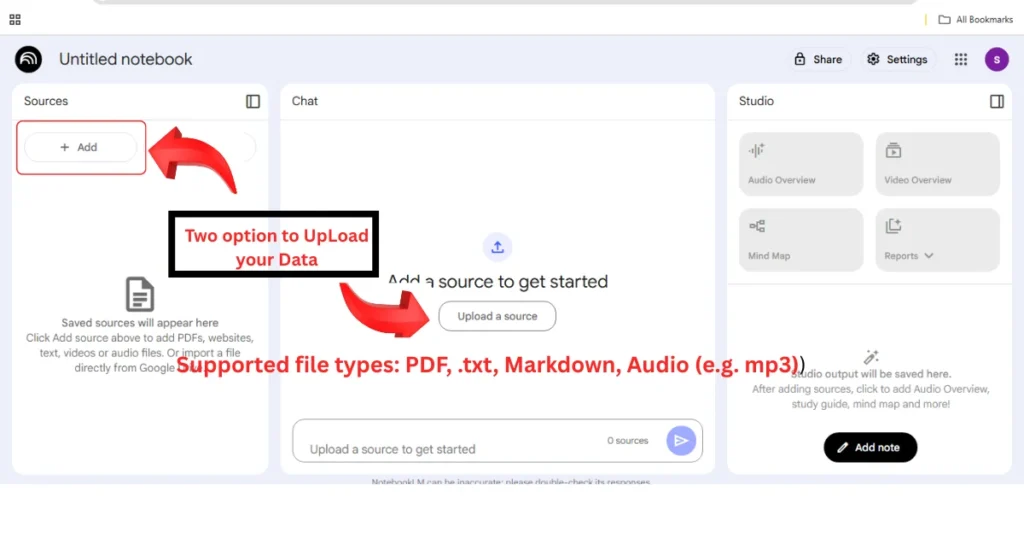Click 'Saved sources will appear here' text
This screenshot has height=538, width=1024.
(x=140, y=323)
